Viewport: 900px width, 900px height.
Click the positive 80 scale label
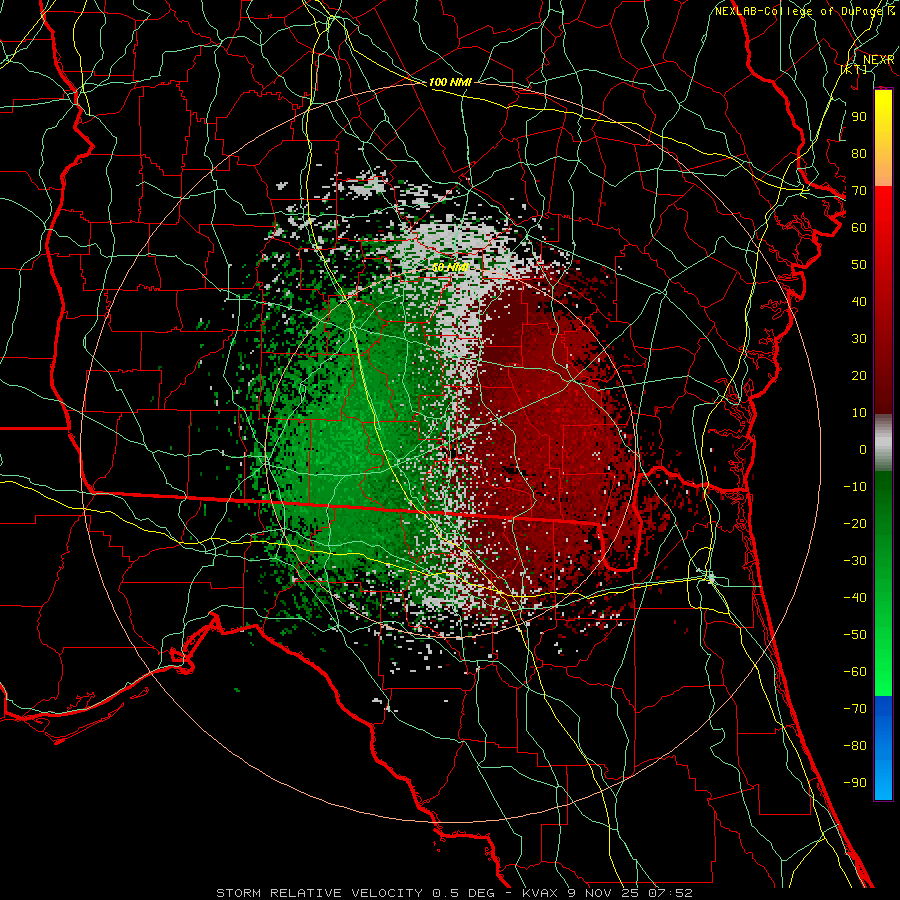(859, 153)
